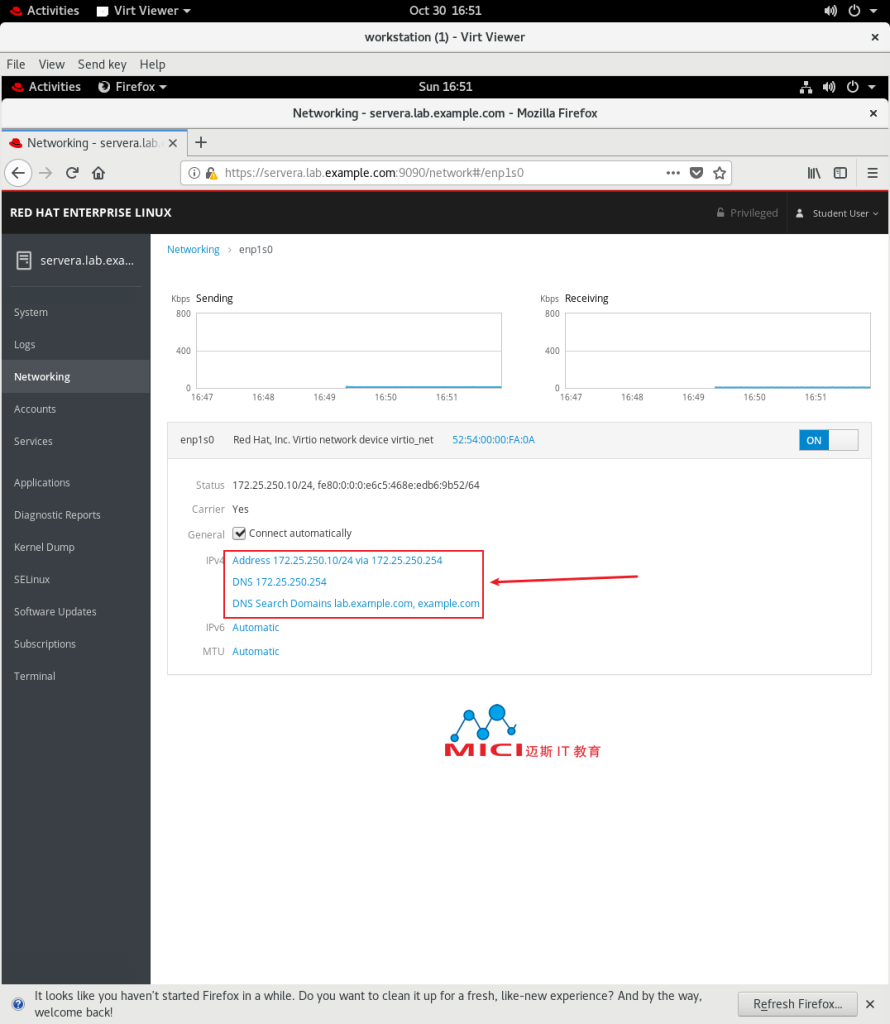Click the MTU Automatic link
890x1024 pixels.
[256, 652]
